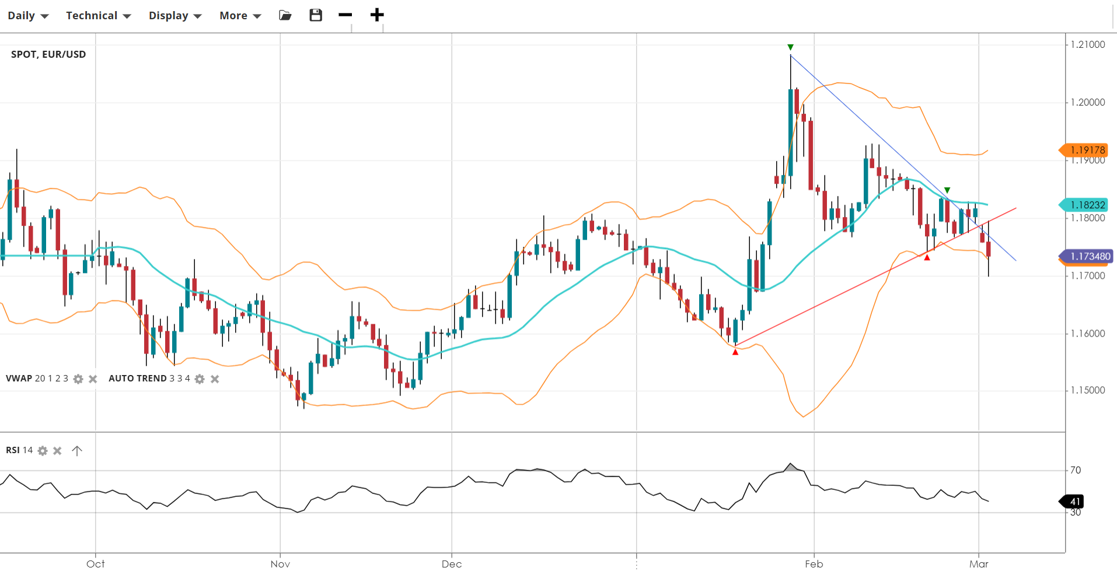Zoom out the chart with minus icon
The height and width of the screenshot is (571, 1117).
345,15
